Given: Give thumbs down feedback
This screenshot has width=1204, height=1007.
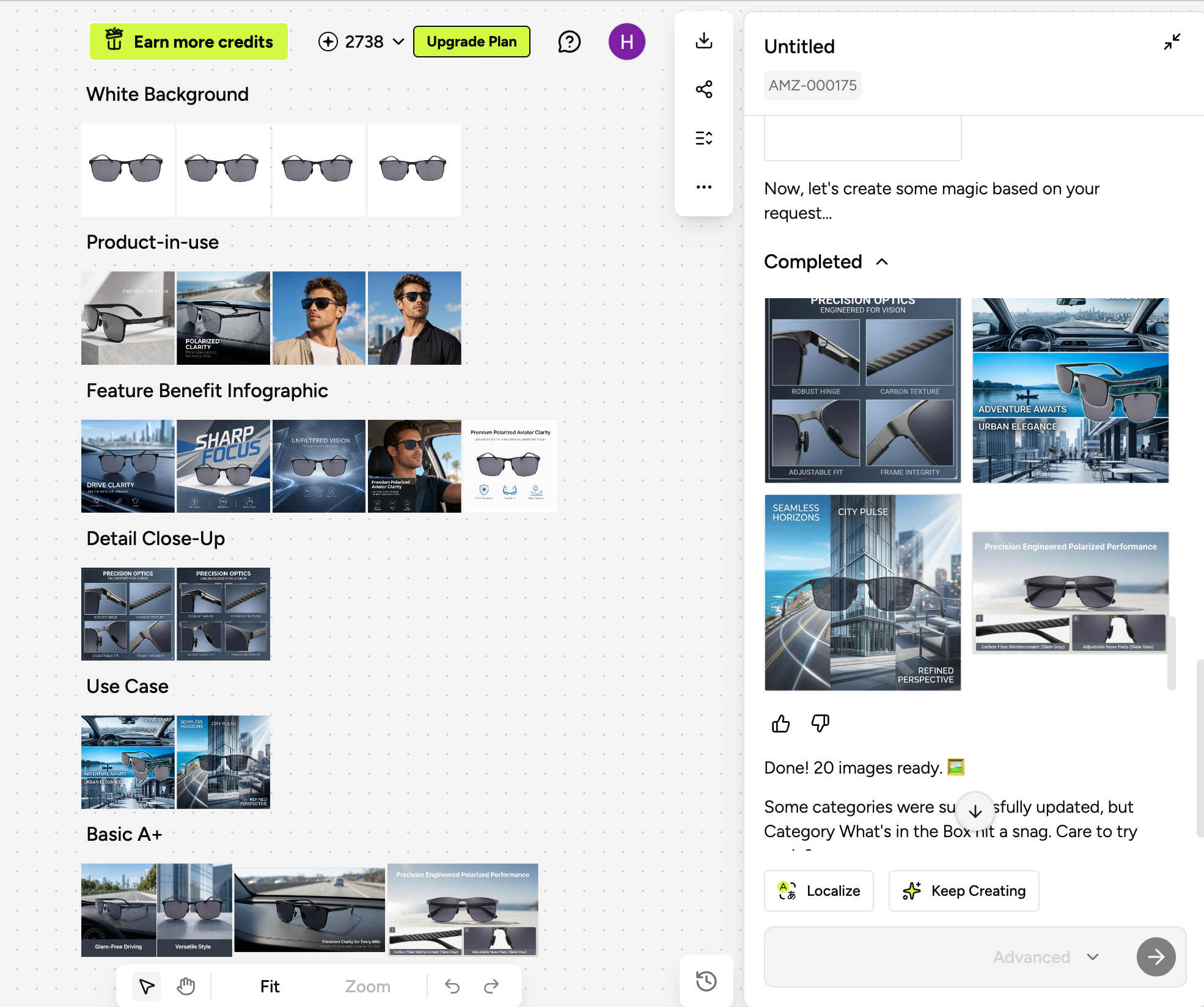Looking at the screenshot, I should pyautogui.click(x=820, y=723).
